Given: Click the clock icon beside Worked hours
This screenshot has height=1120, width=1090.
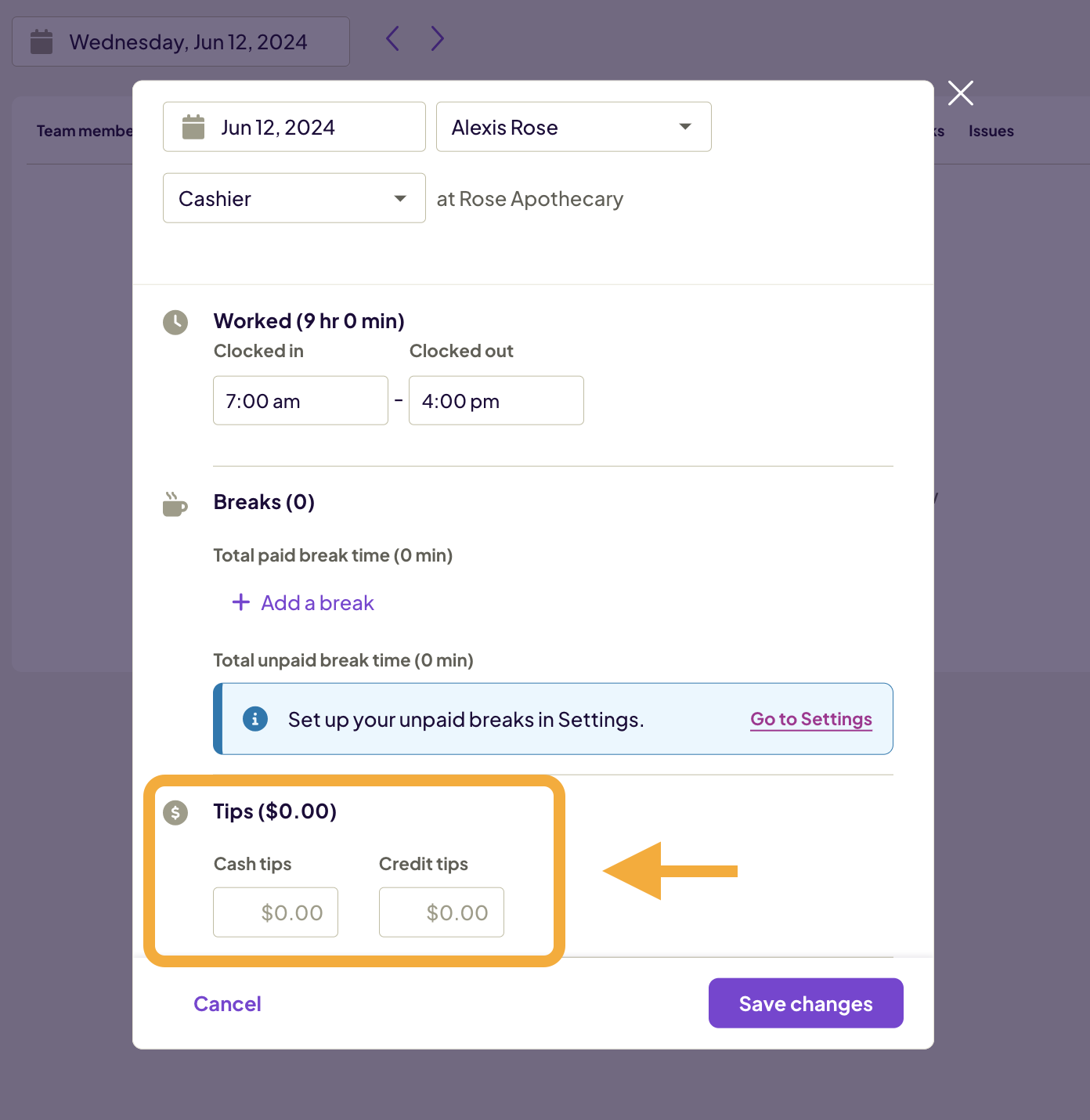Looking at the screenshot, I should (175, 322).
